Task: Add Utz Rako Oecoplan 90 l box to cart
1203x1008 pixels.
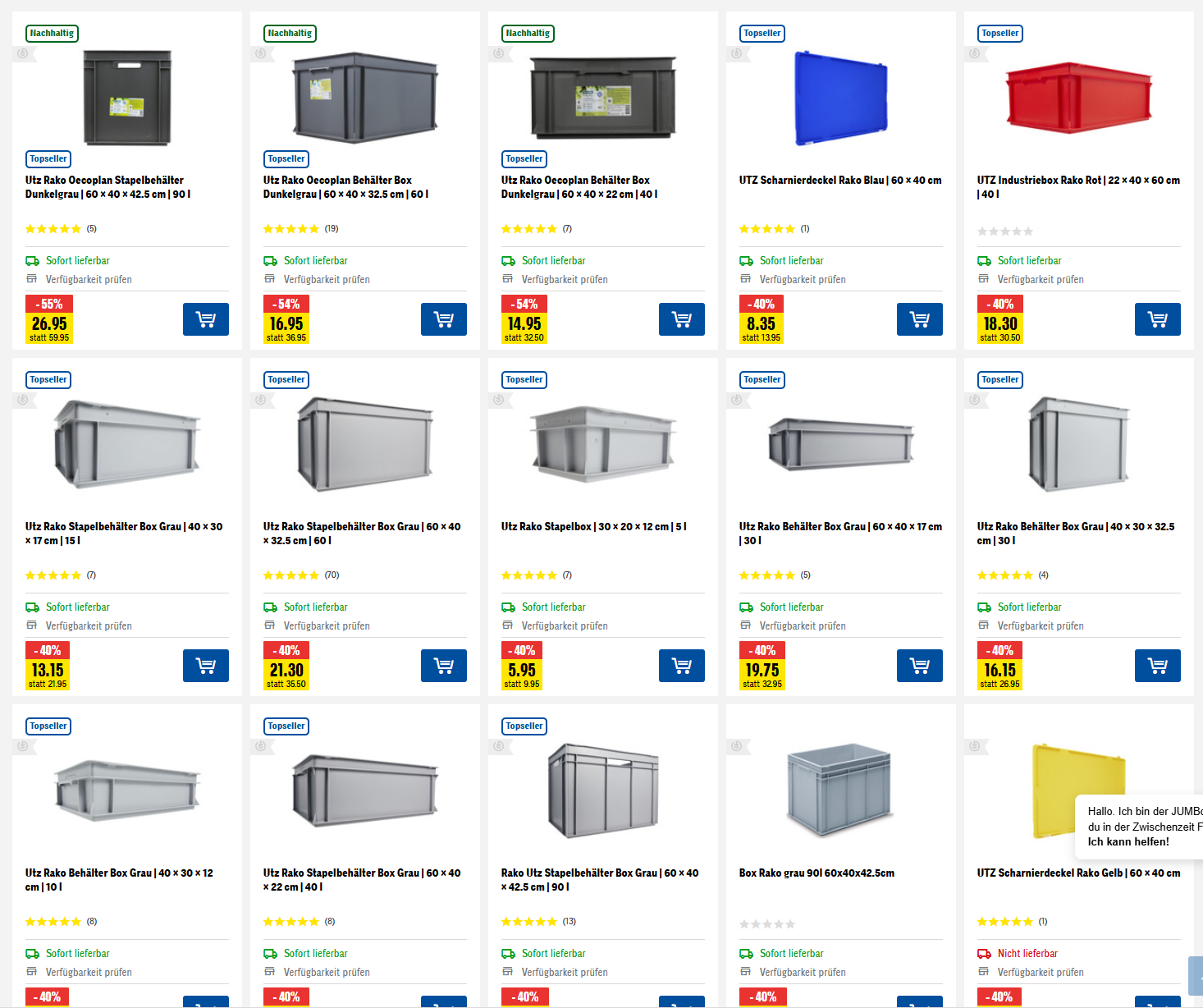Action: point(206,319)
